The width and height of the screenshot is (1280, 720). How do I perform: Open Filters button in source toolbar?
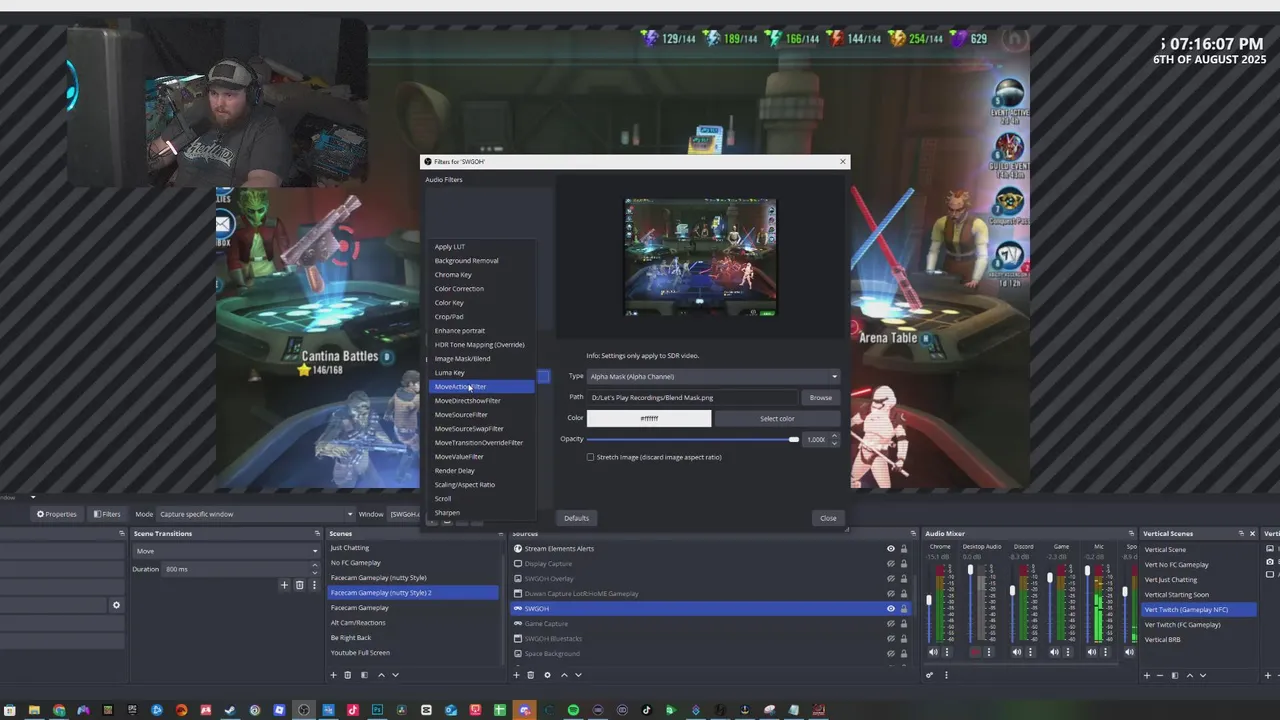click(x=107, y=514)
